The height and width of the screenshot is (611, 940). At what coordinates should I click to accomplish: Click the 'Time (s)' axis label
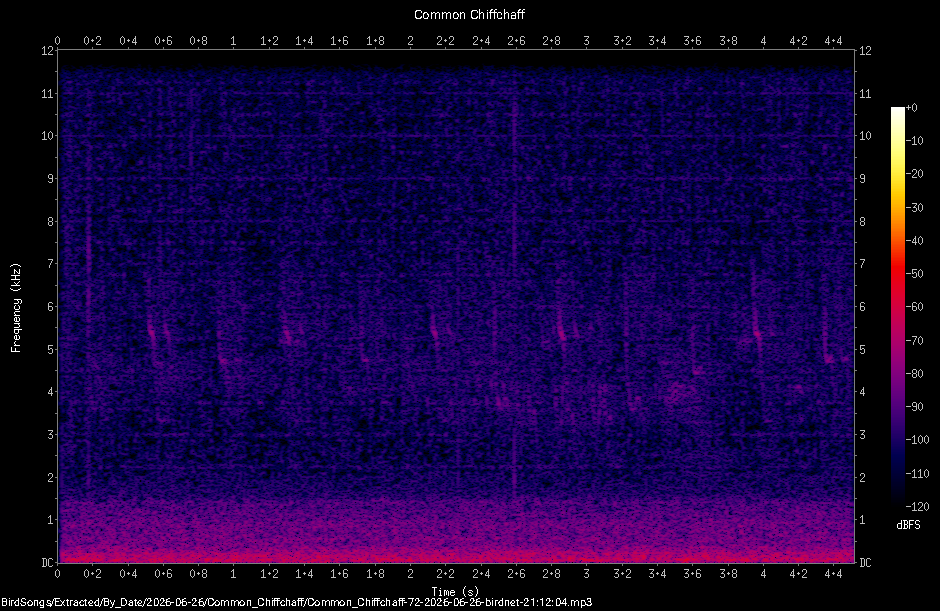(455, 592)
